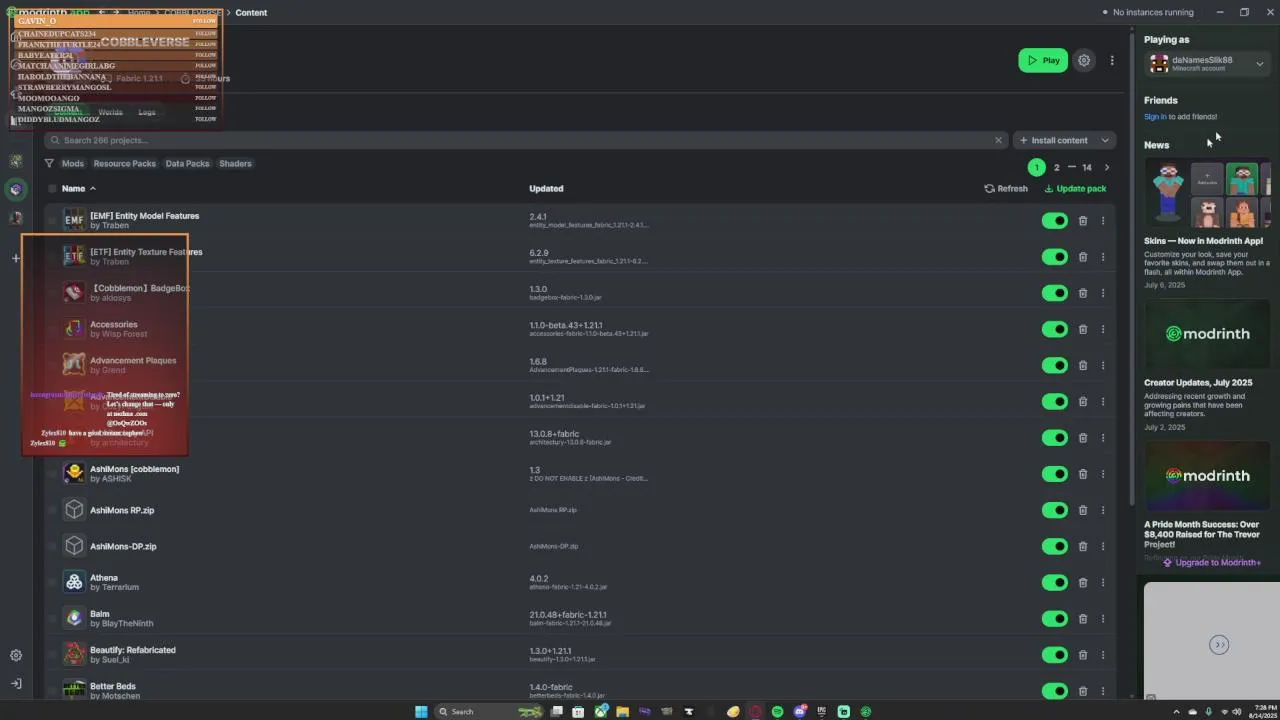
Task: Check the select-all checkbox beside Name
Action: point(52,188)
